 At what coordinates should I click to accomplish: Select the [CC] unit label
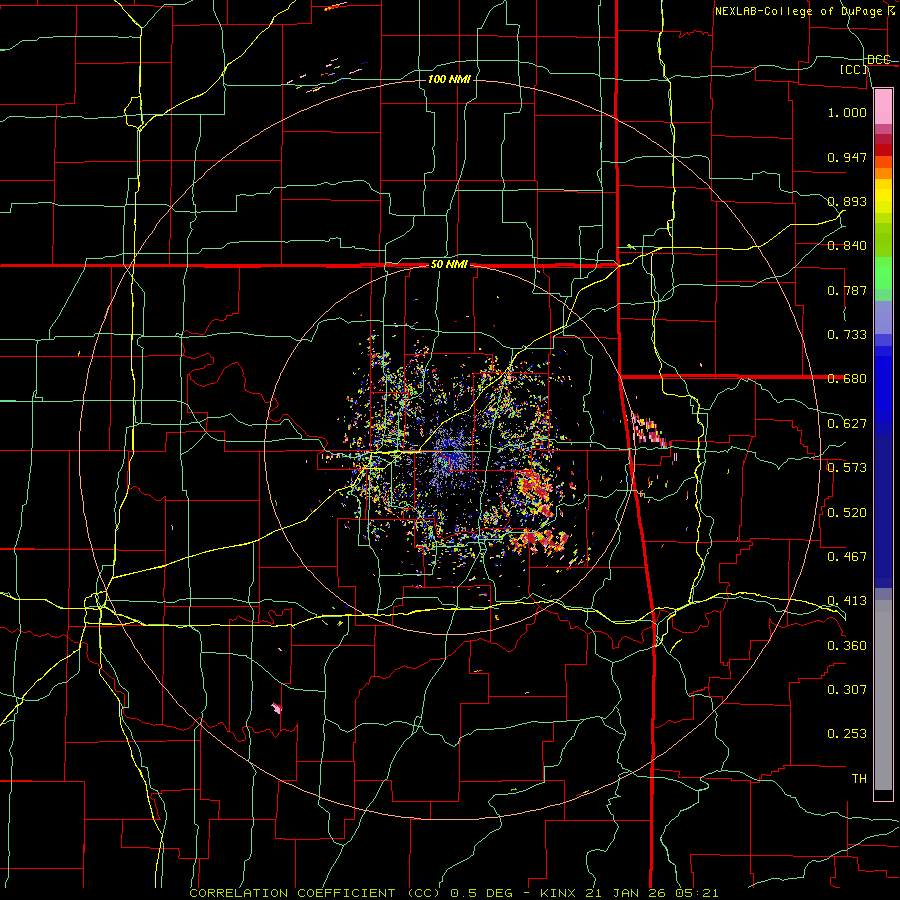(x=854, y=69)
